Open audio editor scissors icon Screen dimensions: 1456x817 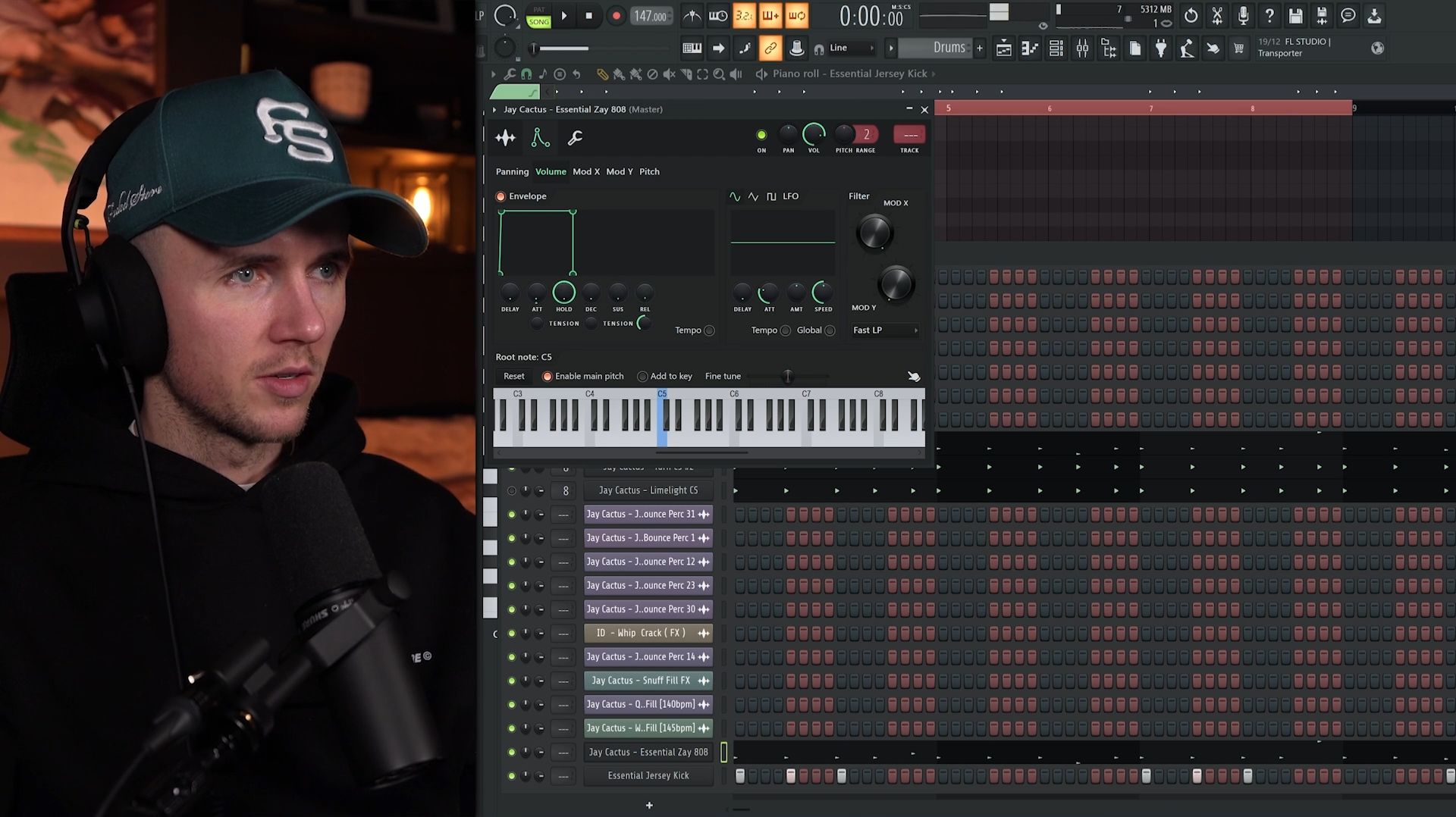tap(1217, 15)
